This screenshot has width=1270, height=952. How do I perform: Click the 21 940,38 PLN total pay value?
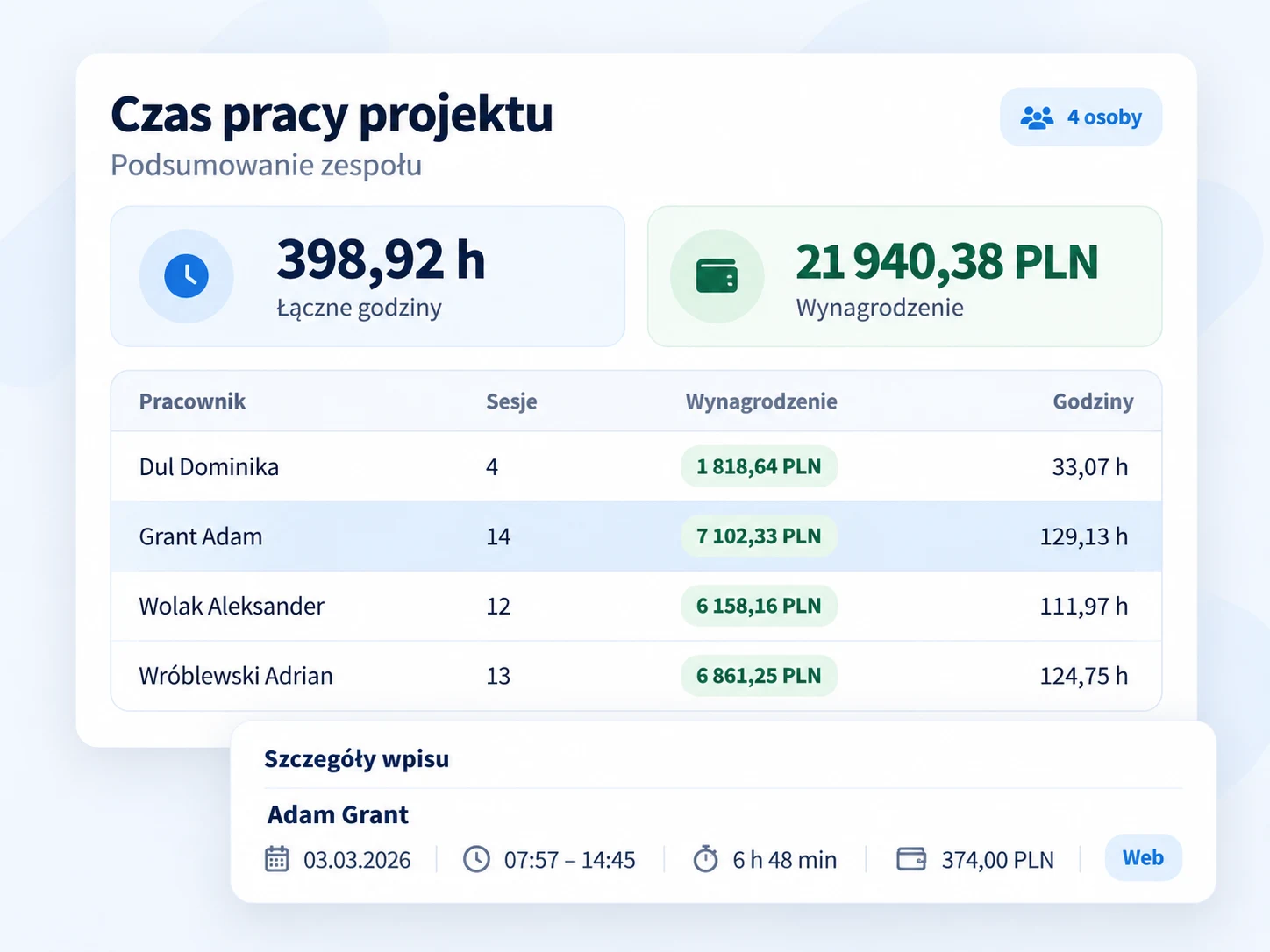tap(946, 261)
